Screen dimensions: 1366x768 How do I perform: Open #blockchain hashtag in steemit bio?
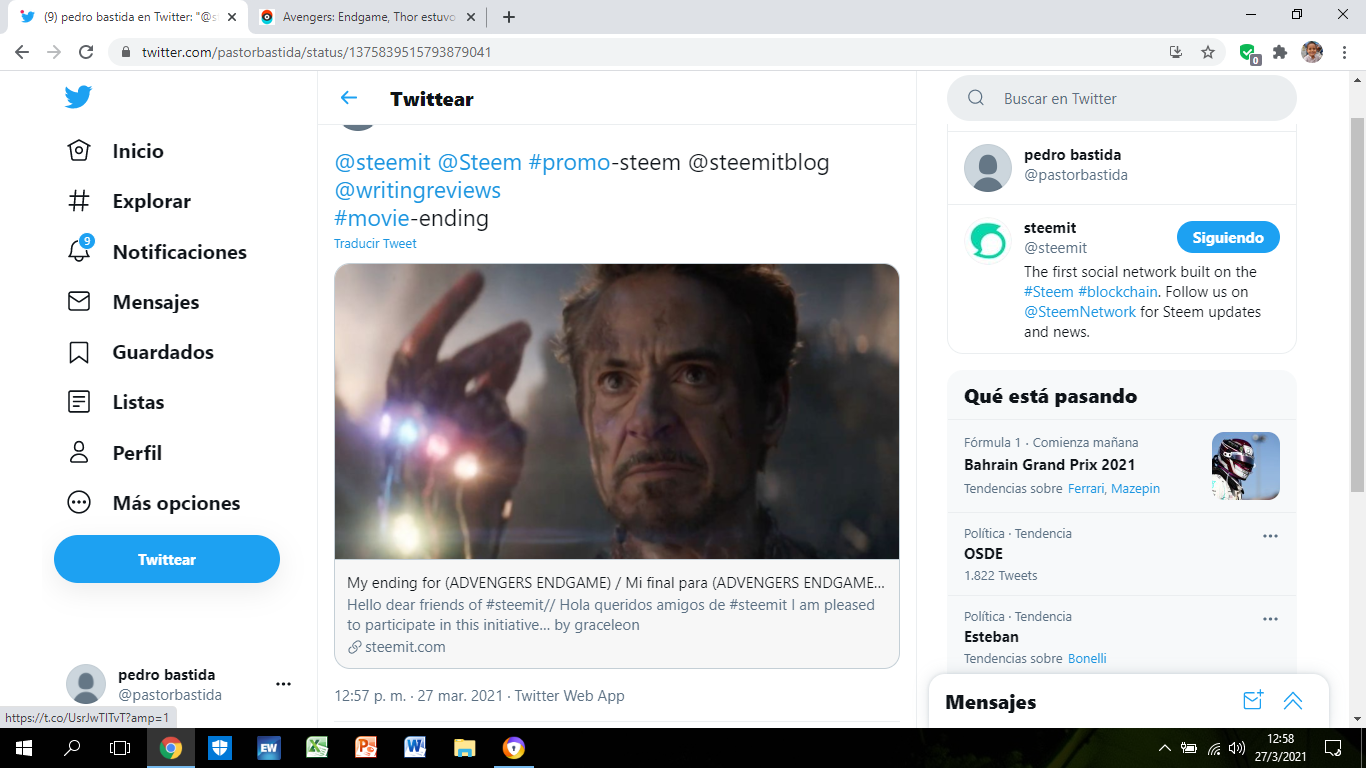[1117, 292]
